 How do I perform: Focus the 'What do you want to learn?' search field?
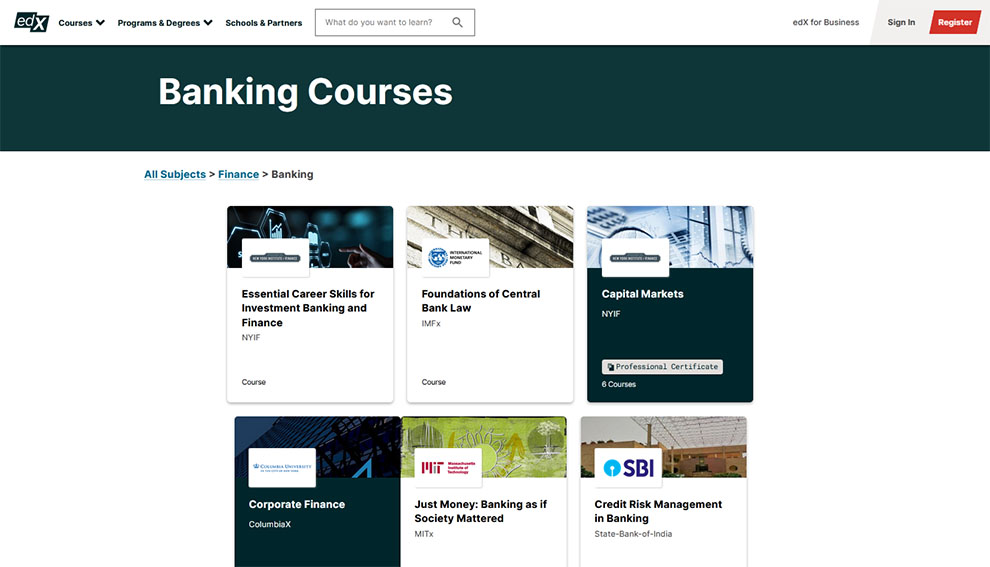(395, 22)
